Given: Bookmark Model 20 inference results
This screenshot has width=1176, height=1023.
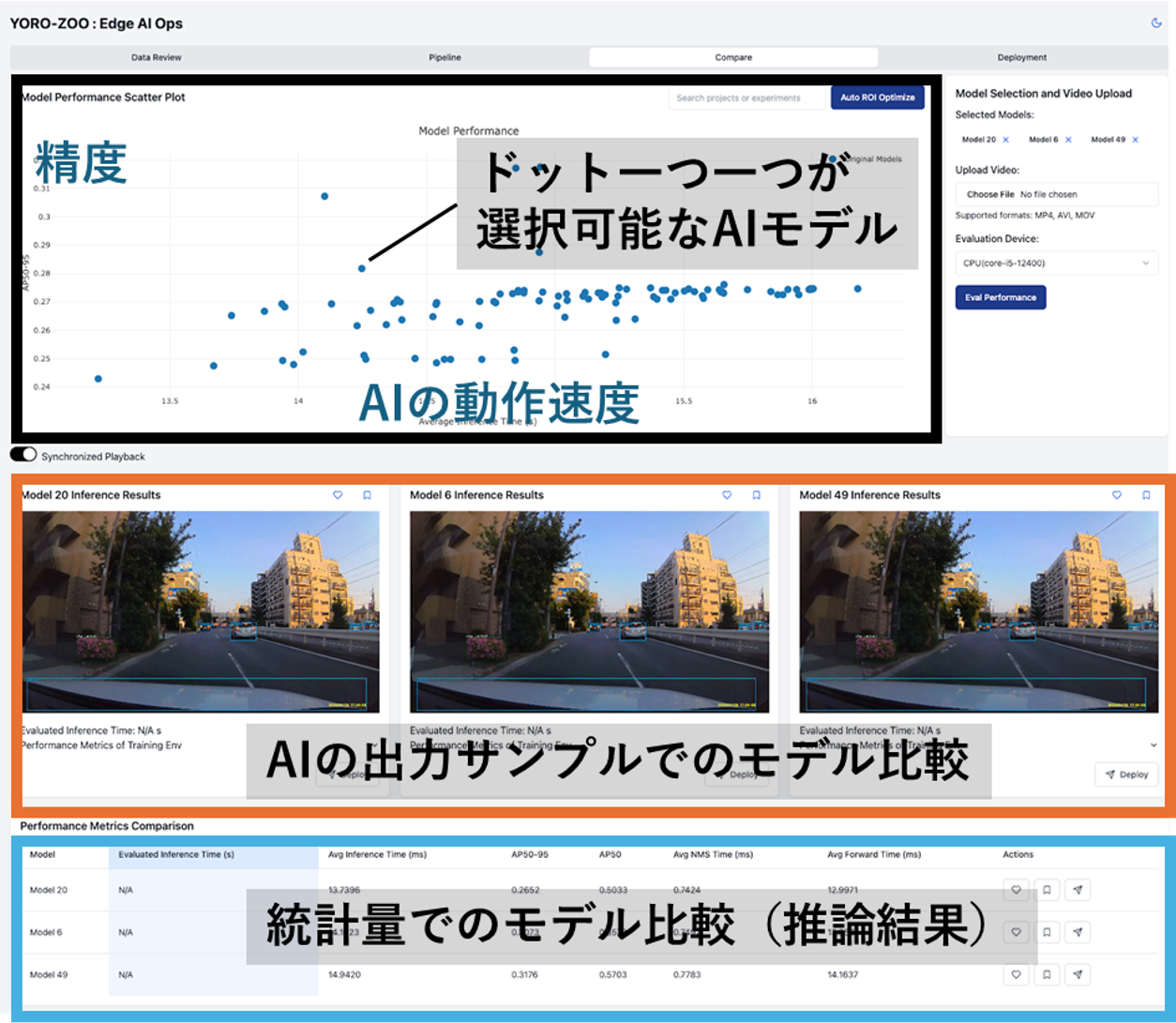Looking at the screenshot, I should [367, 495].
